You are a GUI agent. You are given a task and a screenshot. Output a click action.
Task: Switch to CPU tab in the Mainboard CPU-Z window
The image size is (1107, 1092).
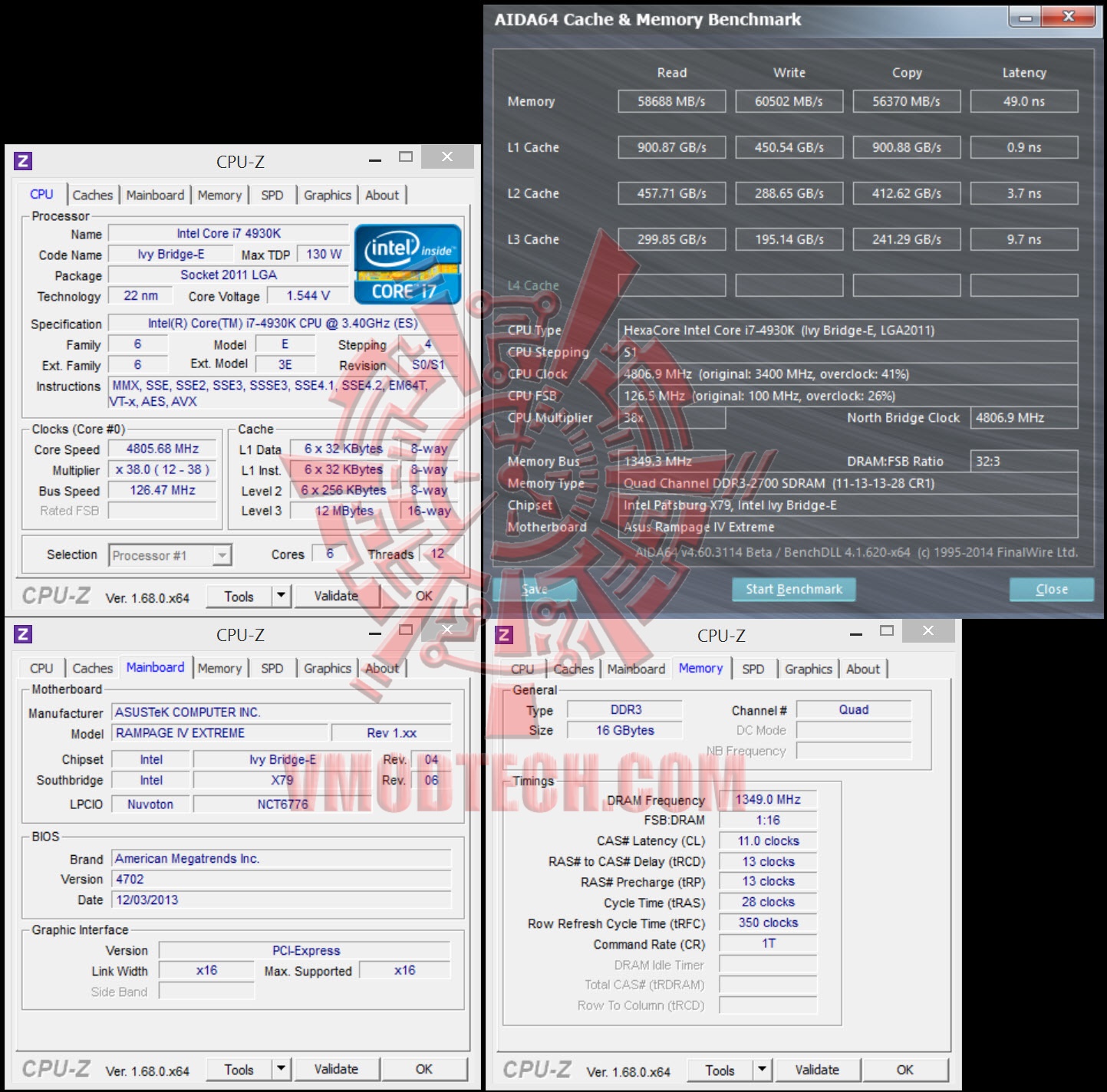(x=41, y=669)
